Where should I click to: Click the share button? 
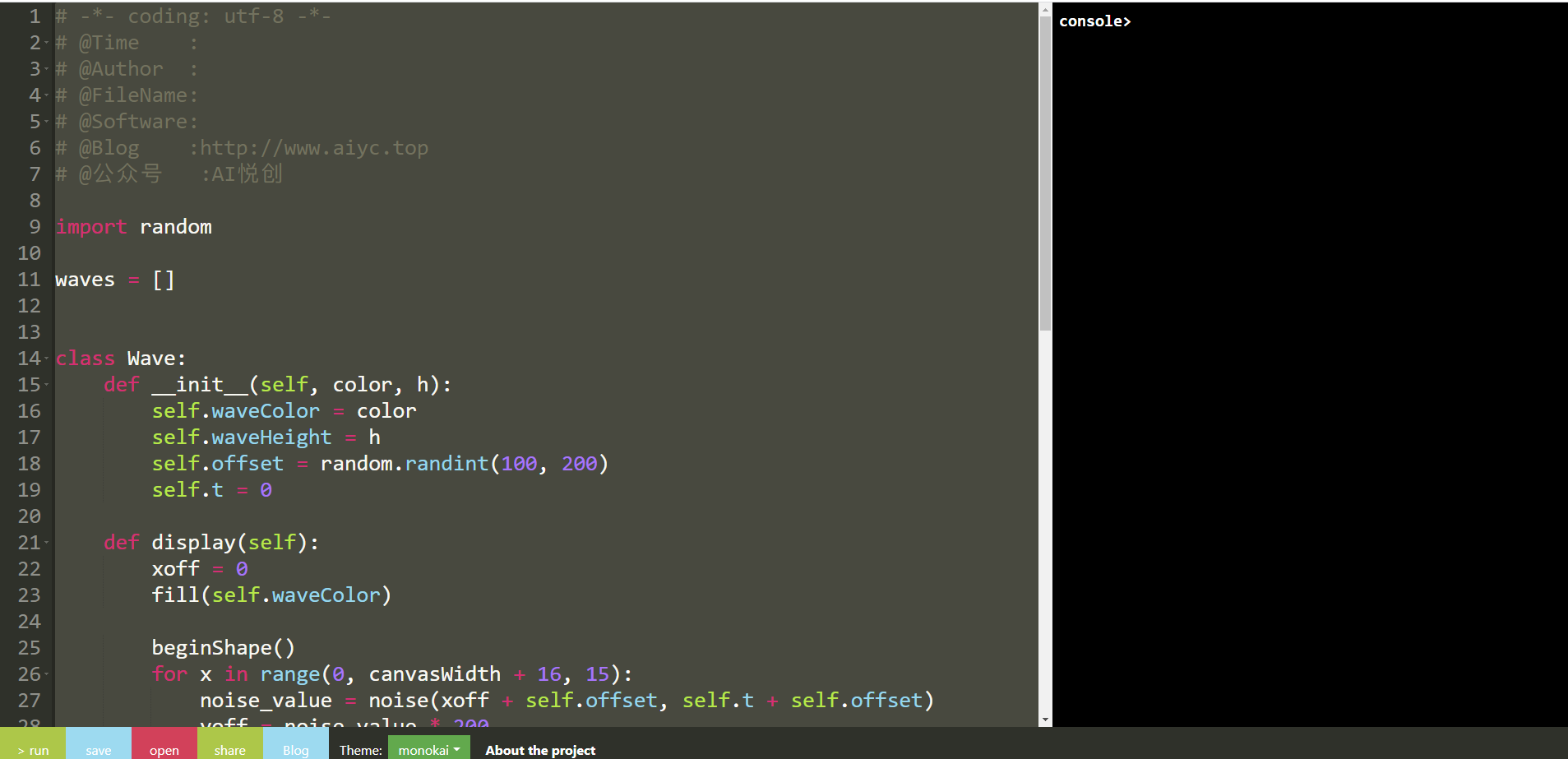pos(230,743)
